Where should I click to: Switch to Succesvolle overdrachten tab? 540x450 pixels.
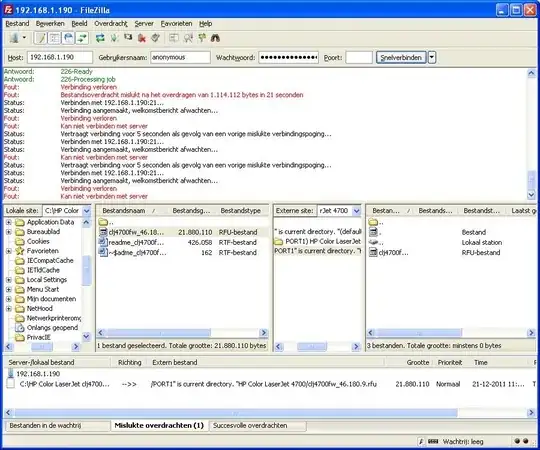[x=258, y=426]
